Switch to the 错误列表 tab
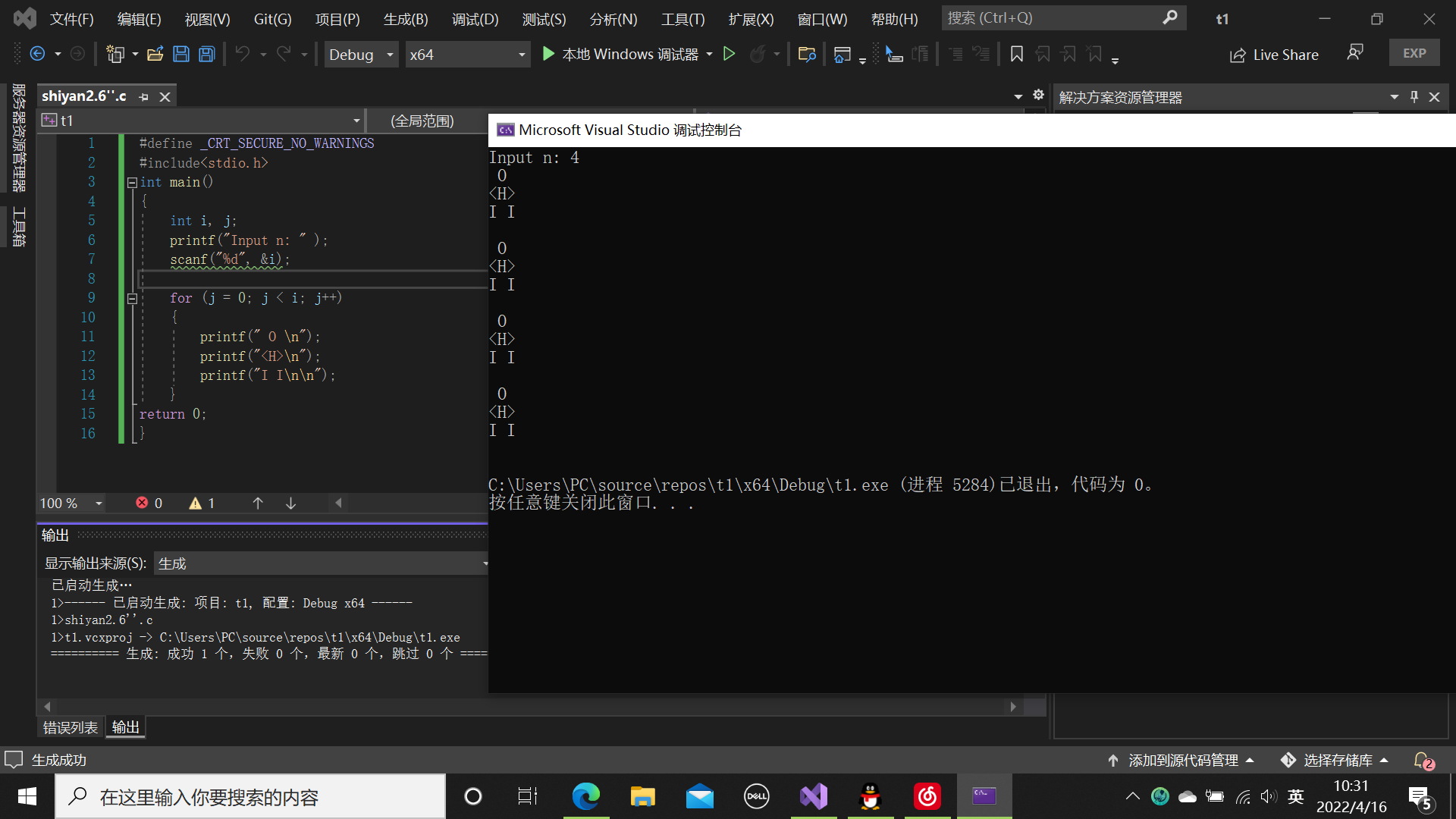Viewport: 1456px width, 819px height. tap(70, 727)
